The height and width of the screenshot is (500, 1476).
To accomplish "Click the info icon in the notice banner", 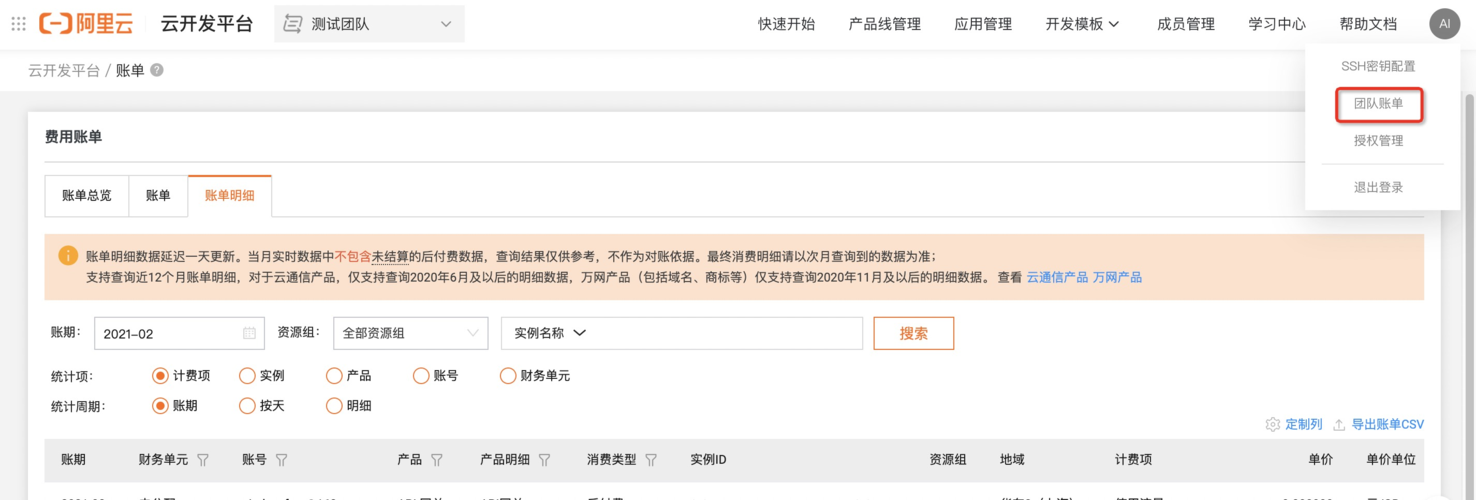I will point(68,256).
